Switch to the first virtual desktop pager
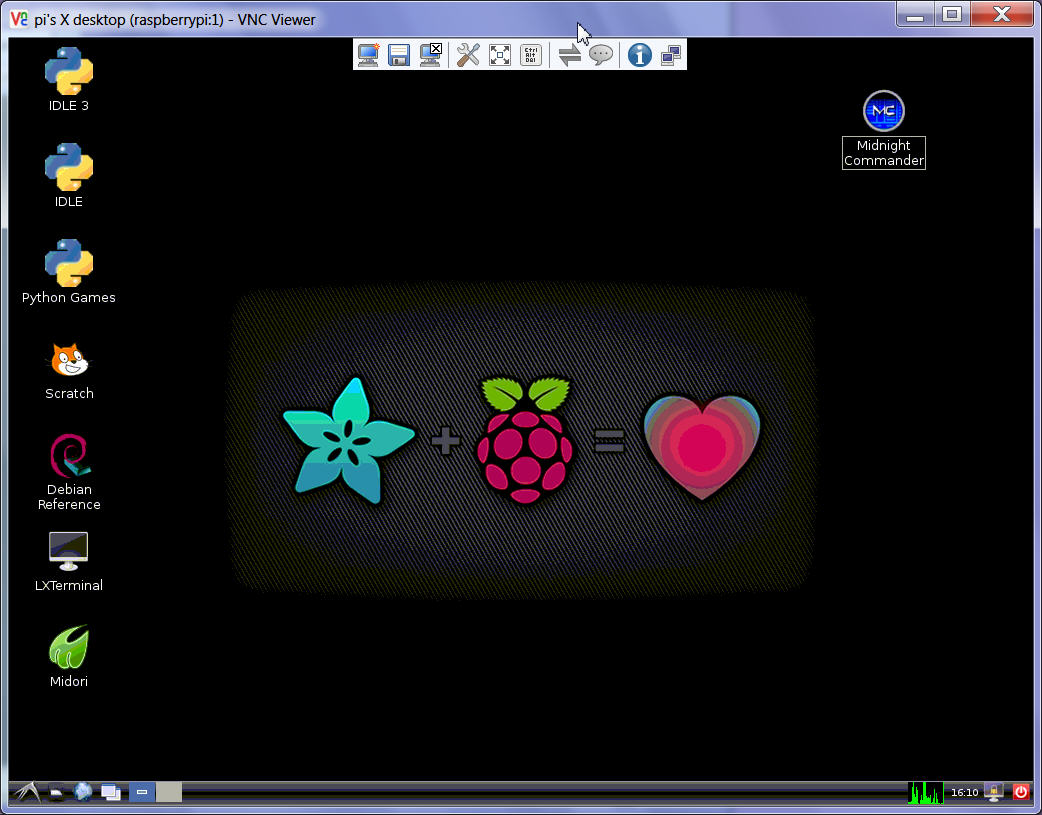The image size is (1042, 815). [x=142, y=792]
